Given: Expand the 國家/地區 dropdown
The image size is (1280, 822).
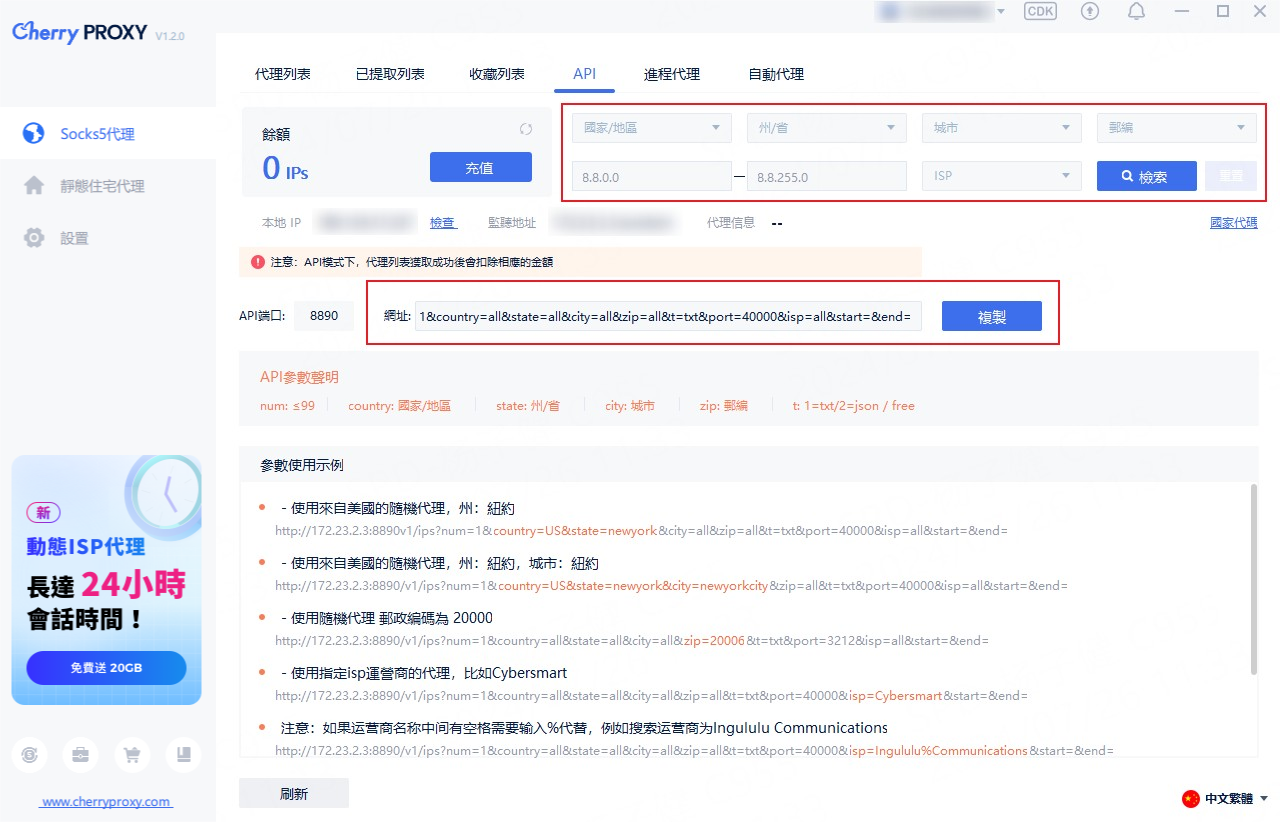Looking at the screenshot, I should click(651, 128).
